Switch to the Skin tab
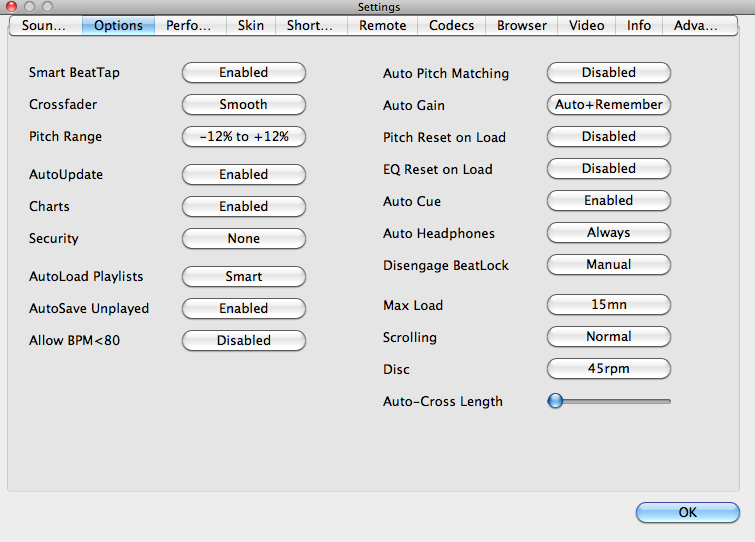755x542 pixels. (250, 26)
